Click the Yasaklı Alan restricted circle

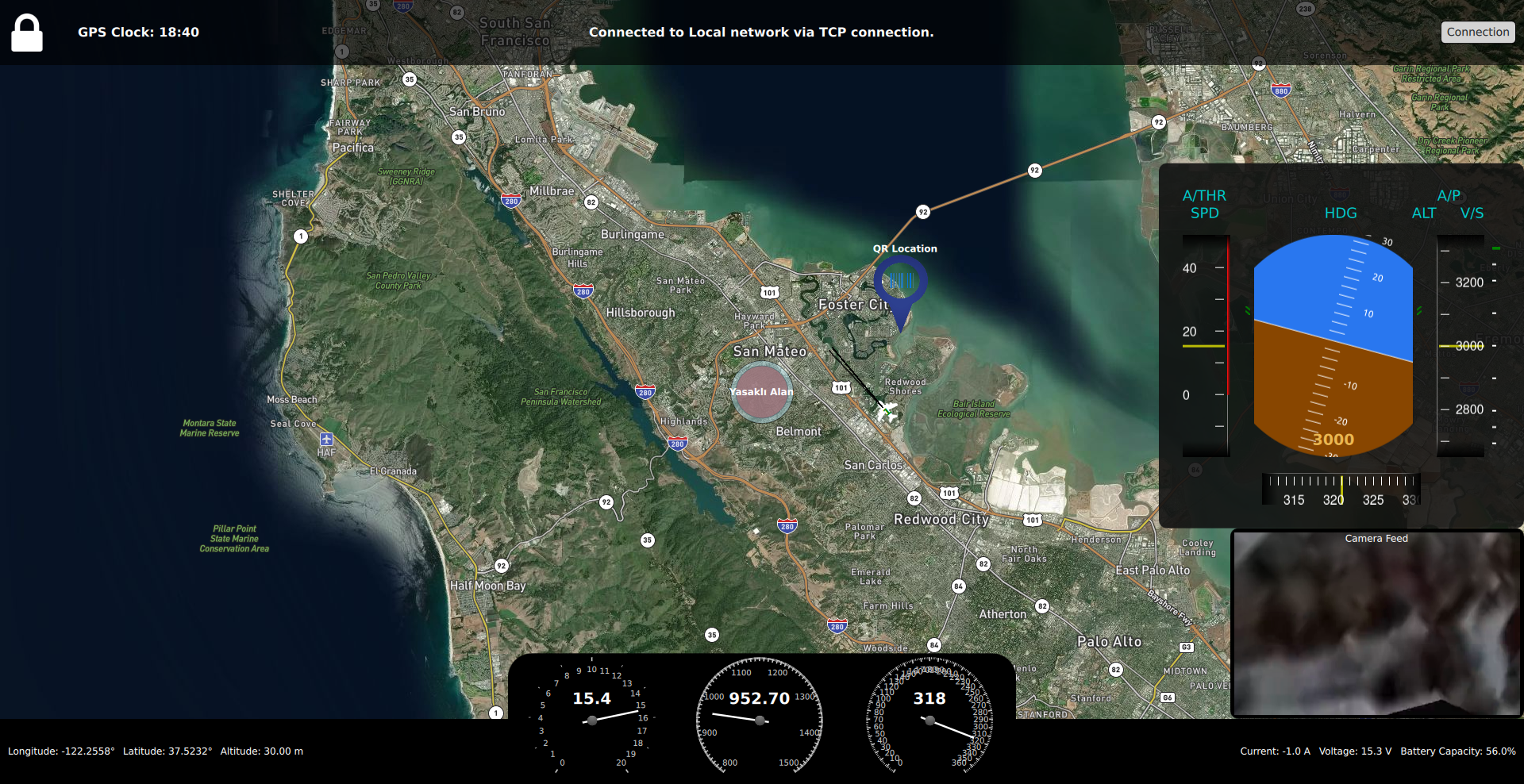(762, 391)
